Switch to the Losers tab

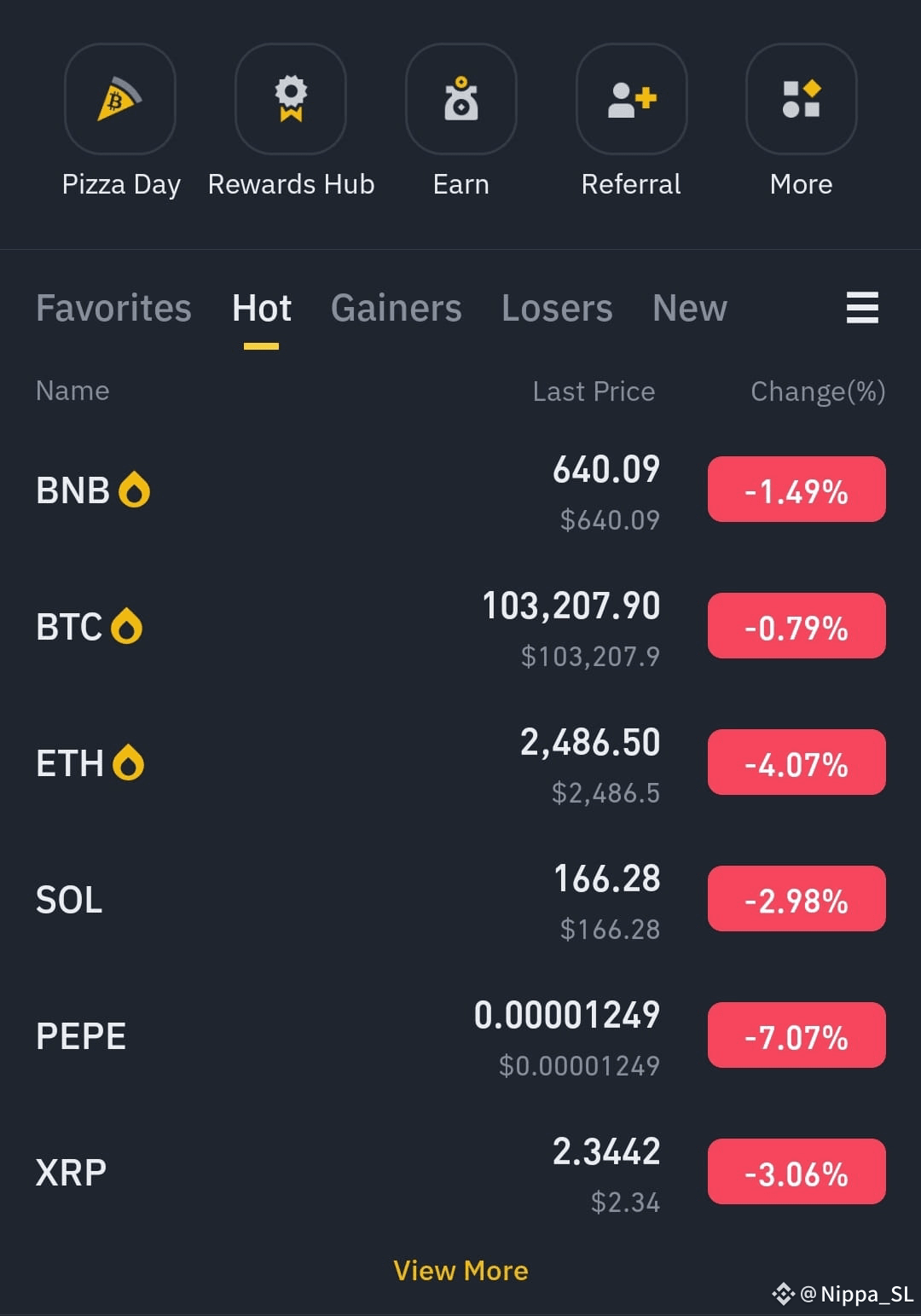tap(557, 308)
